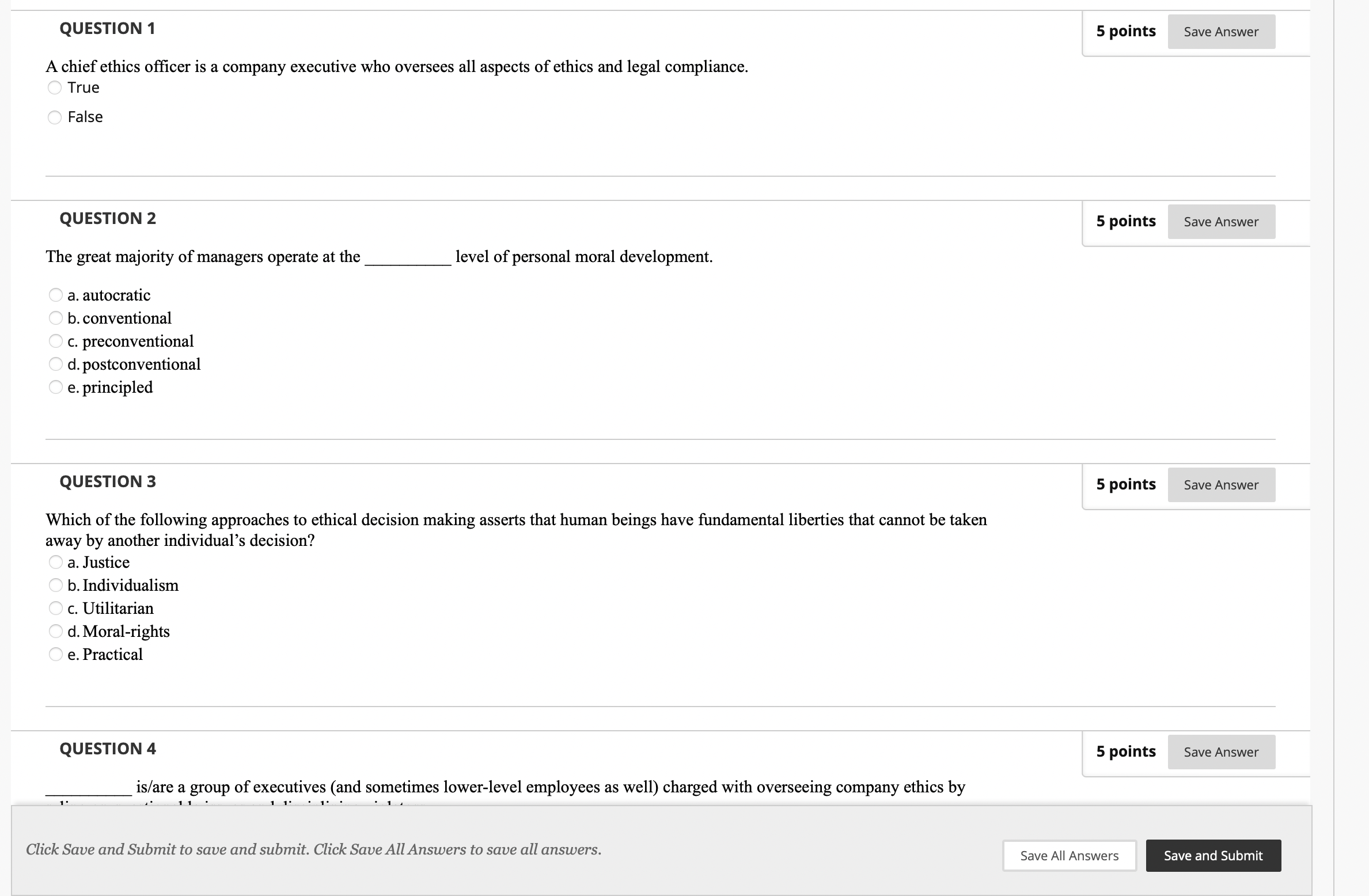Select False for Question 1
Viewport: 1369px width, 896px height.
pos(55,117)
